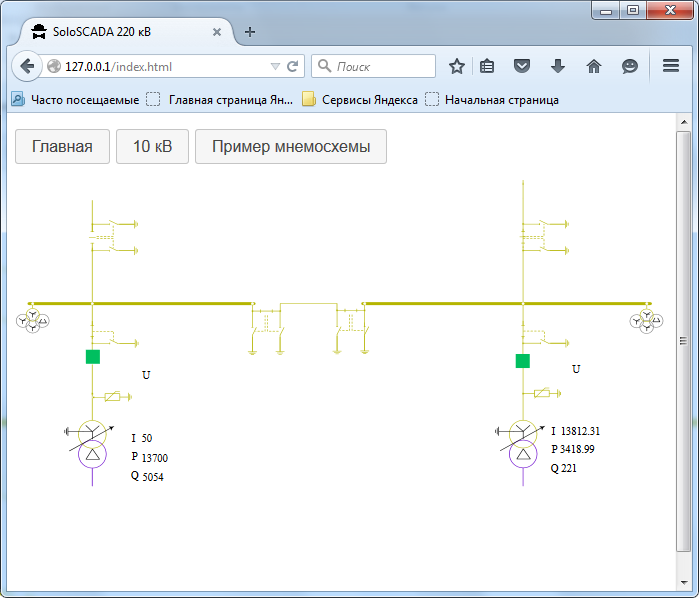Click the vertical scrollbar thumb
This screenshot has width=699, height=598.
pyautogui.click(x=683, y=341)
